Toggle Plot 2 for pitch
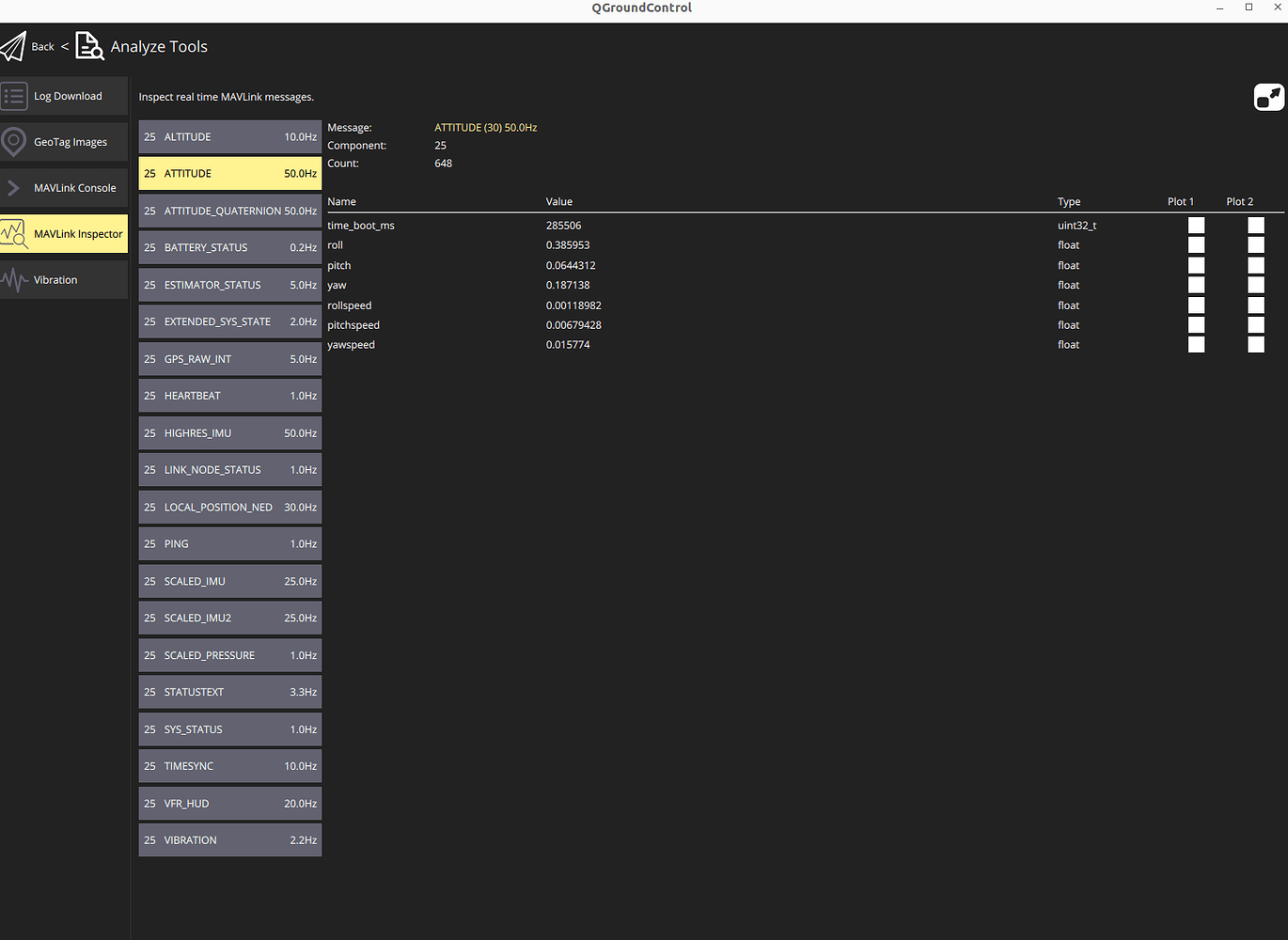 coord(1256,265)
